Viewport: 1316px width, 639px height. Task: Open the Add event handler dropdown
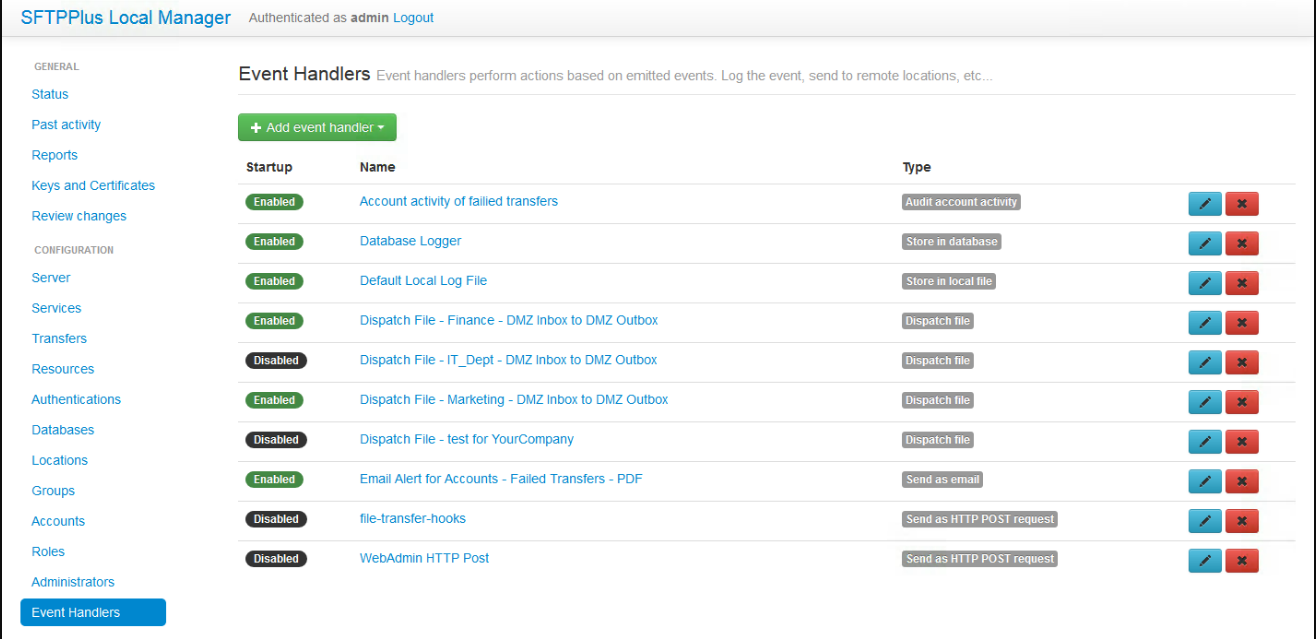317,128
